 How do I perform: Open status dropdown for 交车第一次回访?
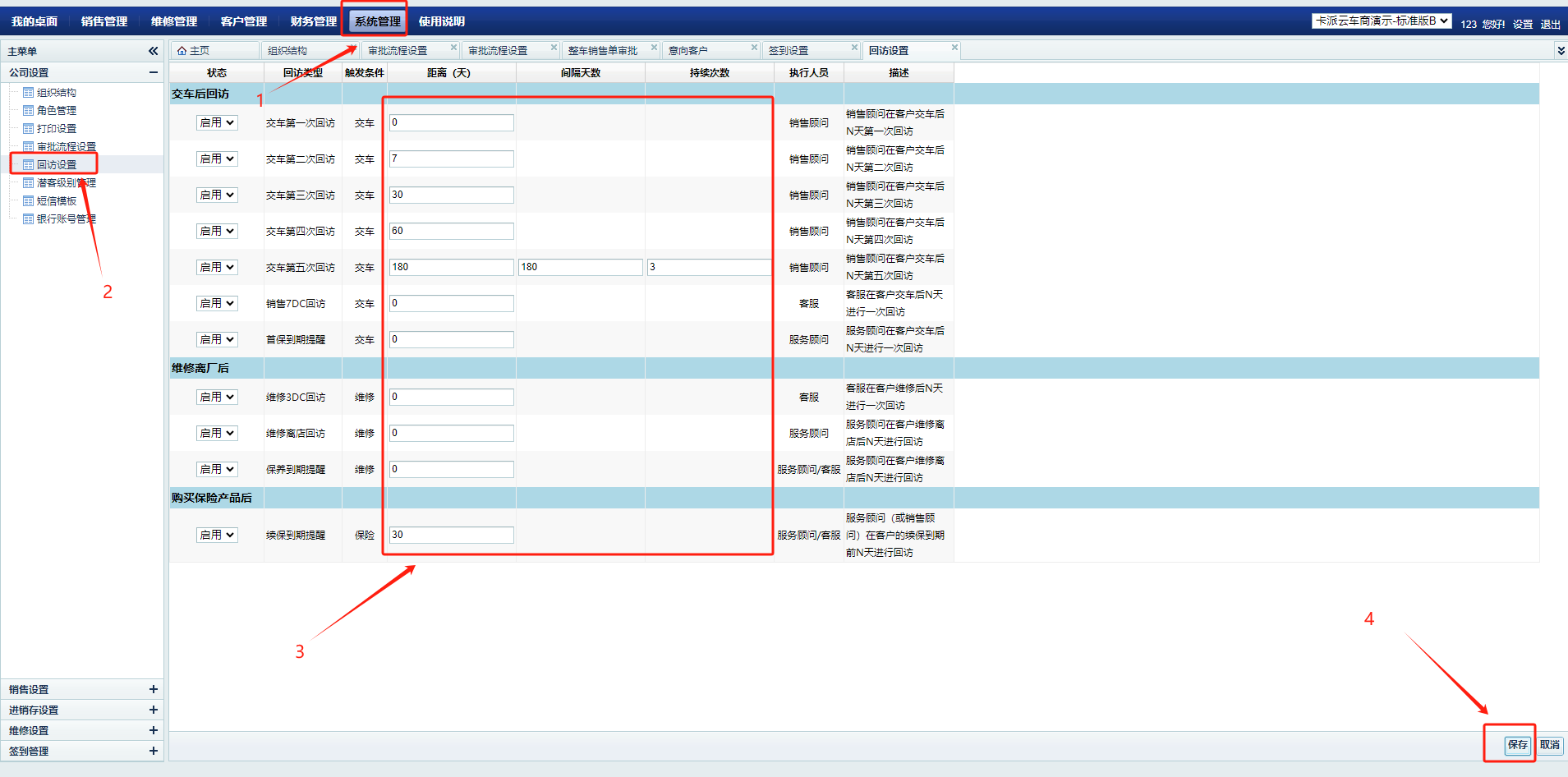click(217, 123)
